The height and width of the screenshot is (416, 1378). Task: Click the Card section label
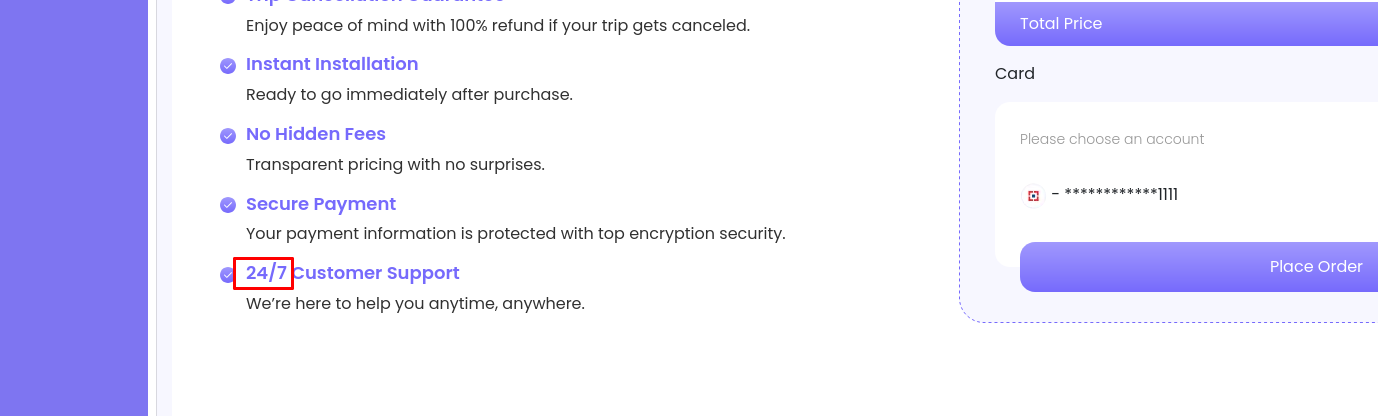pyautogui.click(x=1015, y=73)
